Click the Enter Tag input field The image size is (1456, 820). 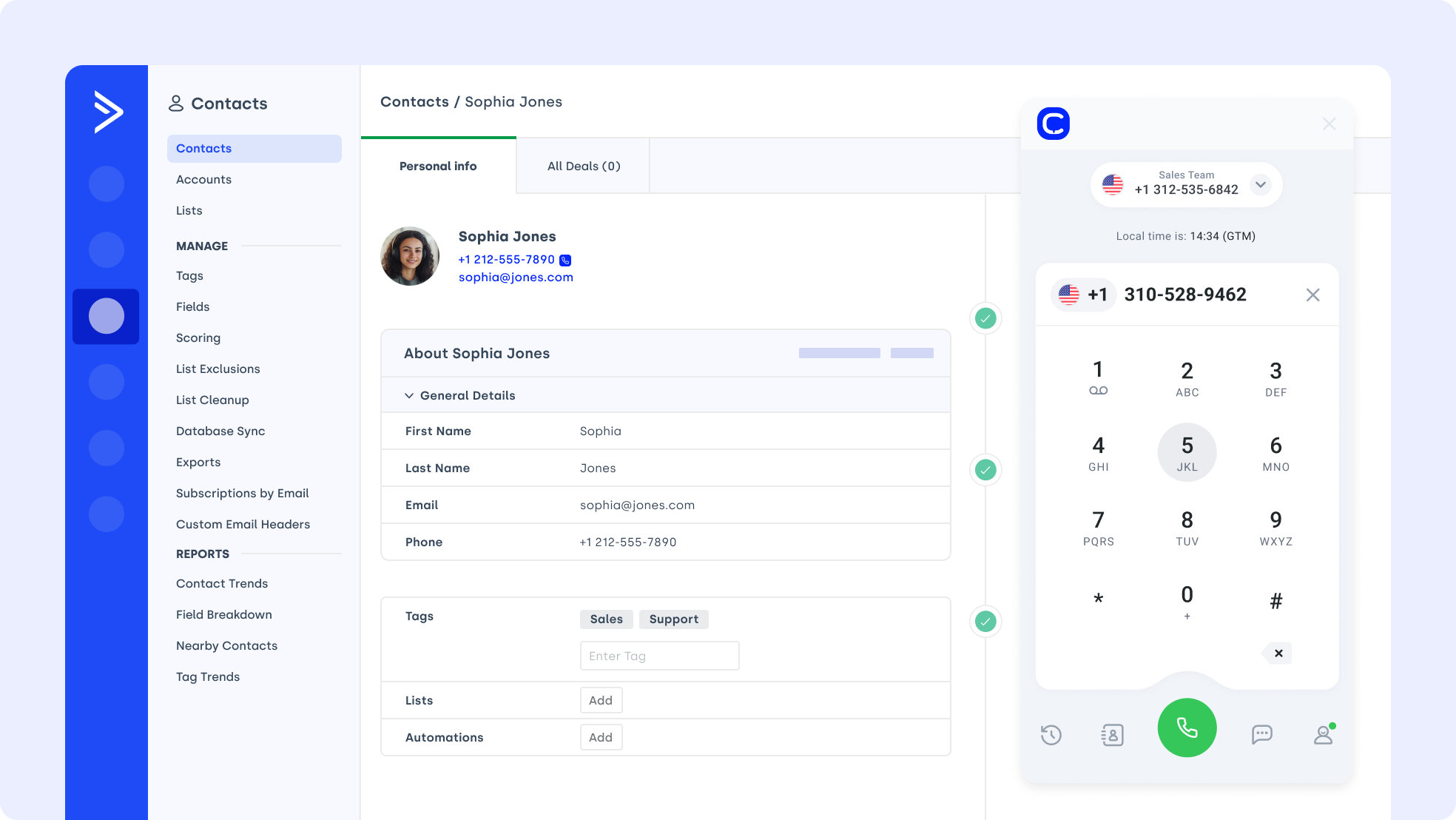click(x=659, y=656)
